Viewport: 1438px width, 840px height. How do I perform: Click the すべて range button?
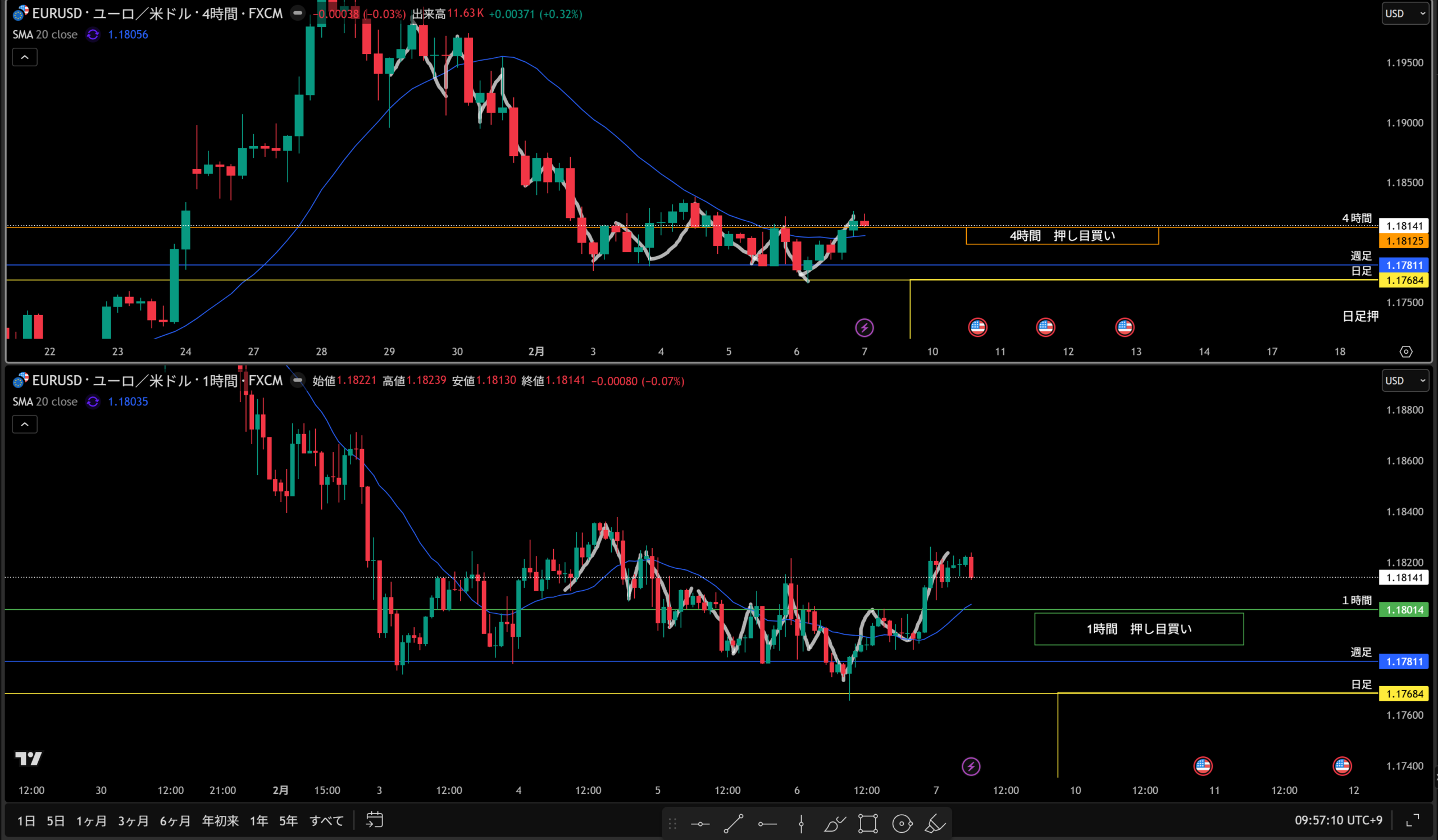(x=326, y=820)
